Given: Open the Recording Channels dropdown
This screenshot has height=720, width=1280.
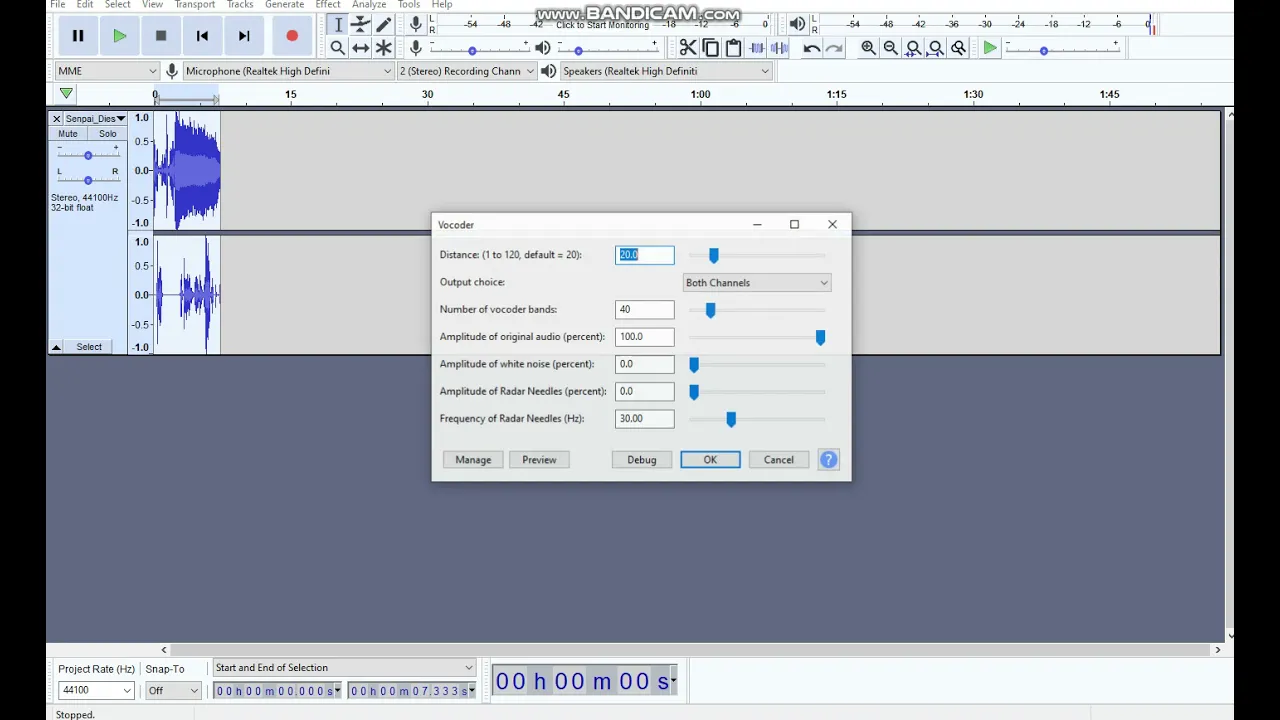Looking at the screenshot, I should 466,71.
